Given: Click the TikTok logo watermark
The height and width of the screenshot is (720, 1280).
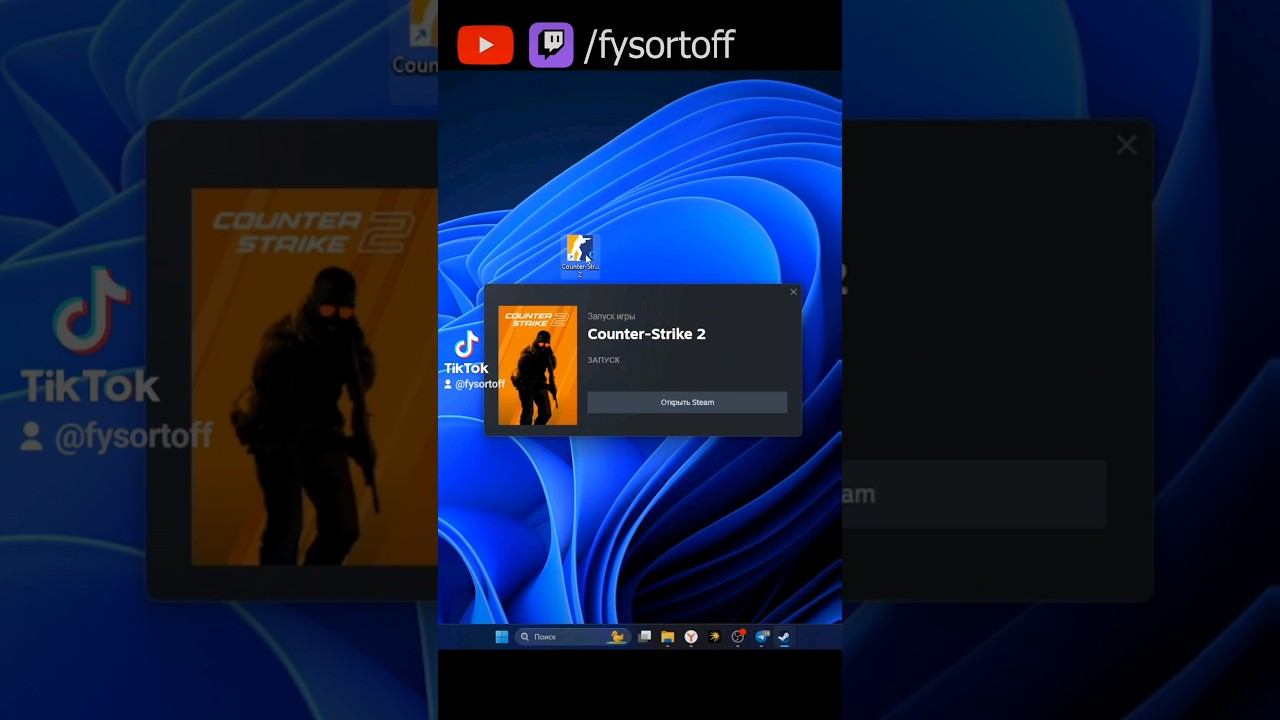Looking at the screenshot, I should [x=466, y=352].
